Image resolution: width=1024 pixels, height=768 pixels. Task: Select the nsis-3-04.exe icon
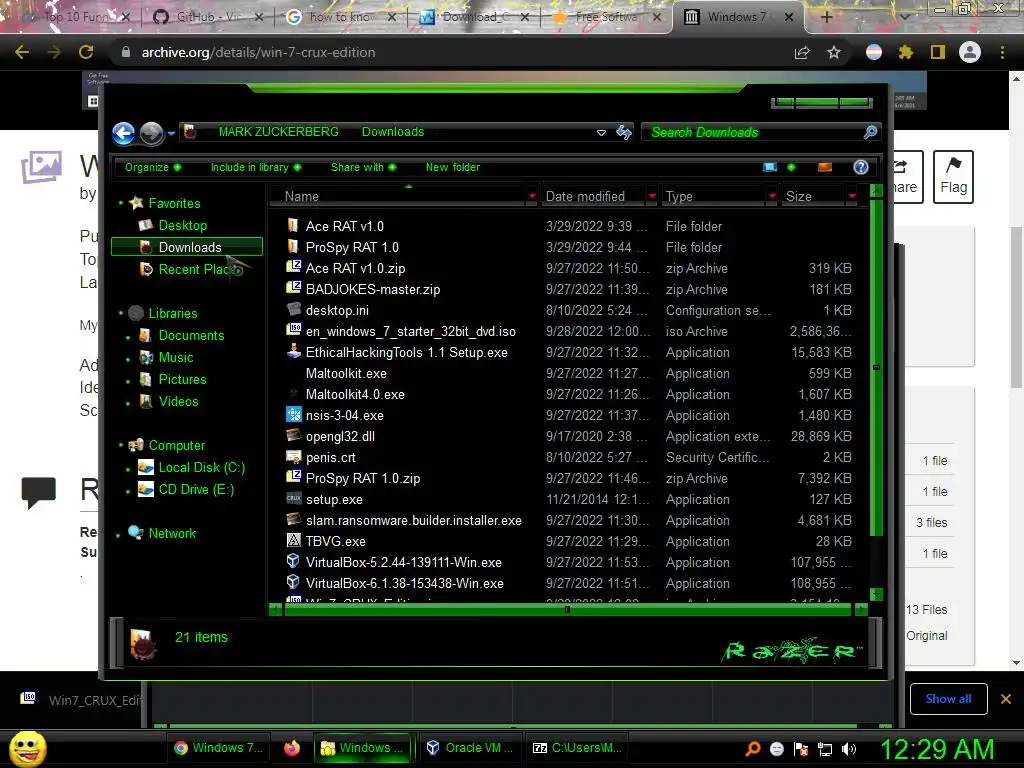[x=293, y=415]
